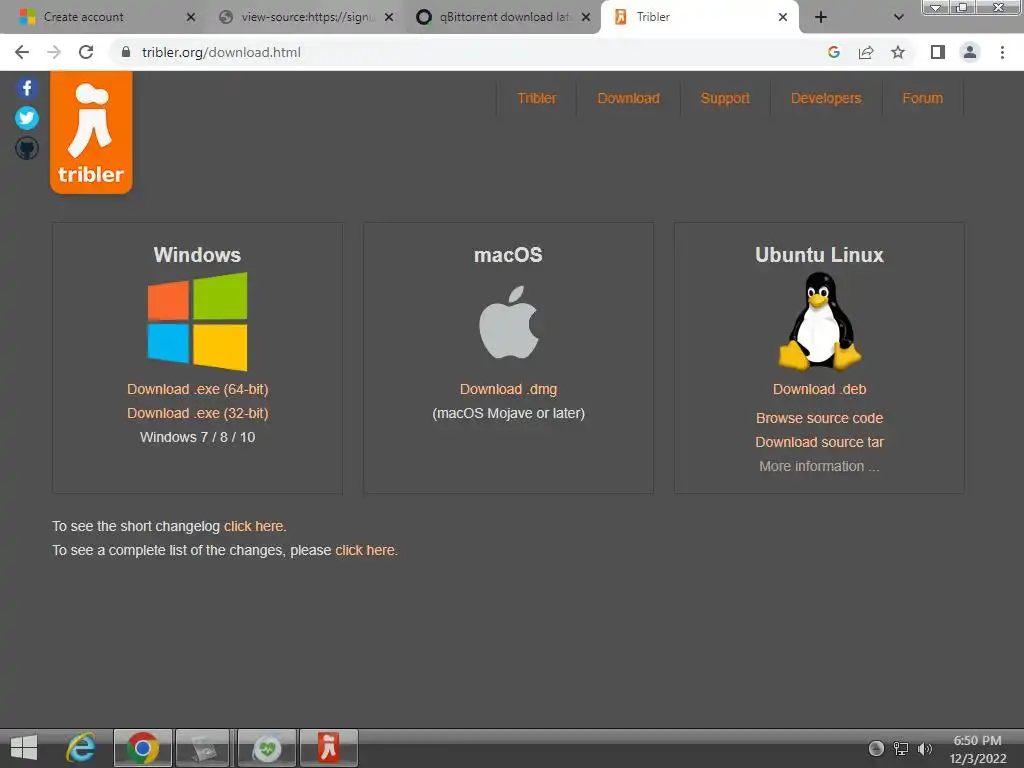Click the volume speaker tray icon

pyautogui.click(x=925, y=748)
